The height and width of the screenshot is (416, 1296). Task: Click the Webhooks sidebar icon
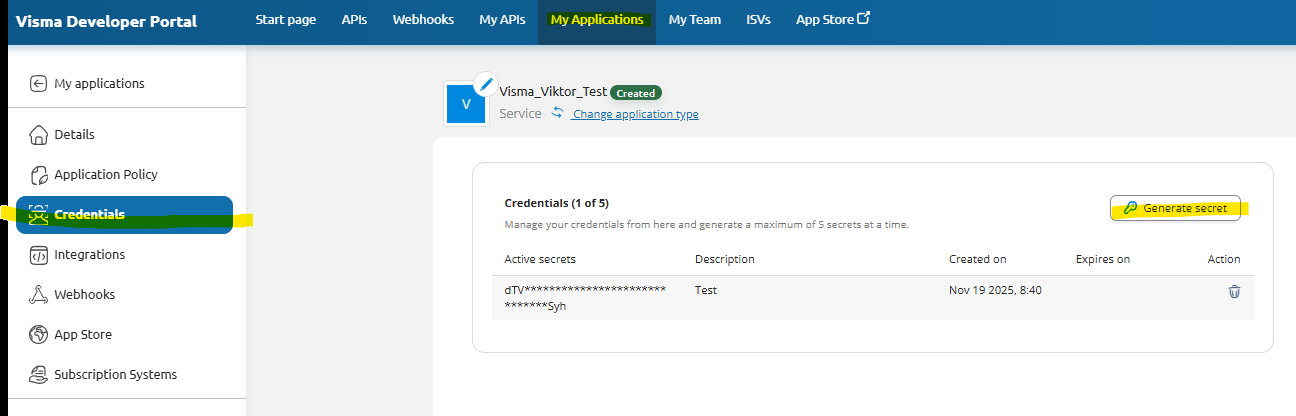pyautogui.click(x=38, y=294)
